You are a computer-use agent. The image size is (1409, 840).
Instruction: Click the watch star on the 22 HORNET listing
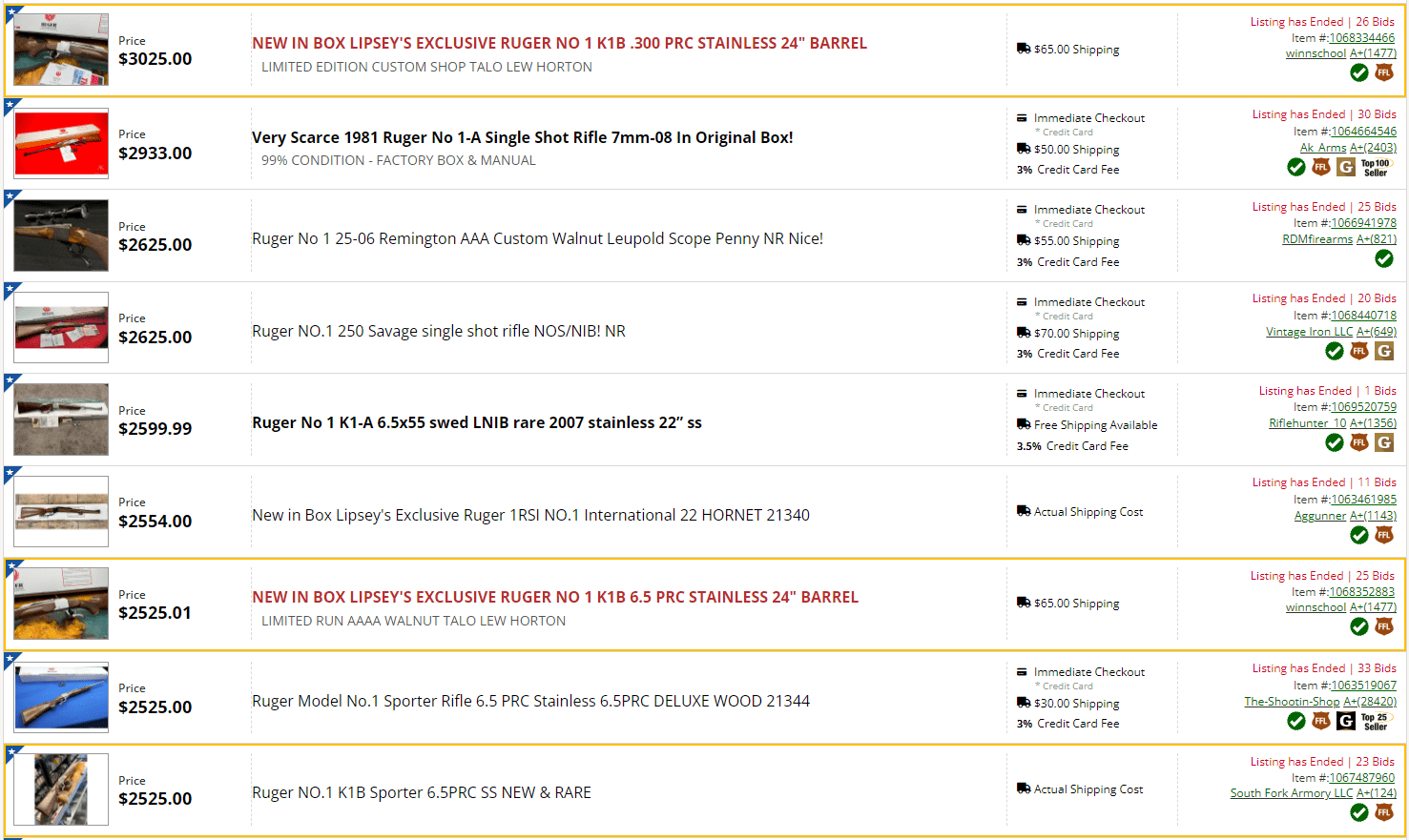(x=12, y=474)
